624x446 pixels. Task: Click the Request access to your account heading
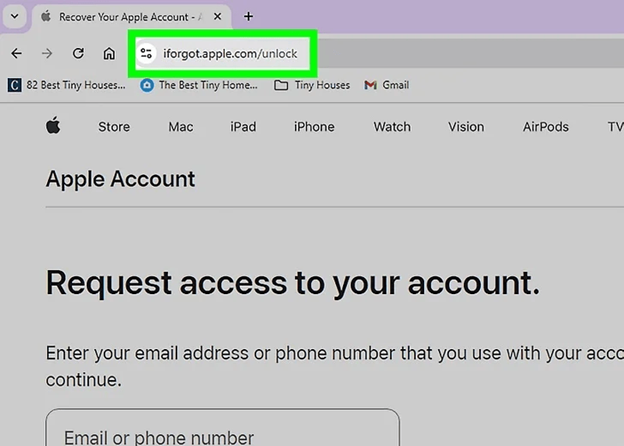pyautogui.click(x=292, y=283)
